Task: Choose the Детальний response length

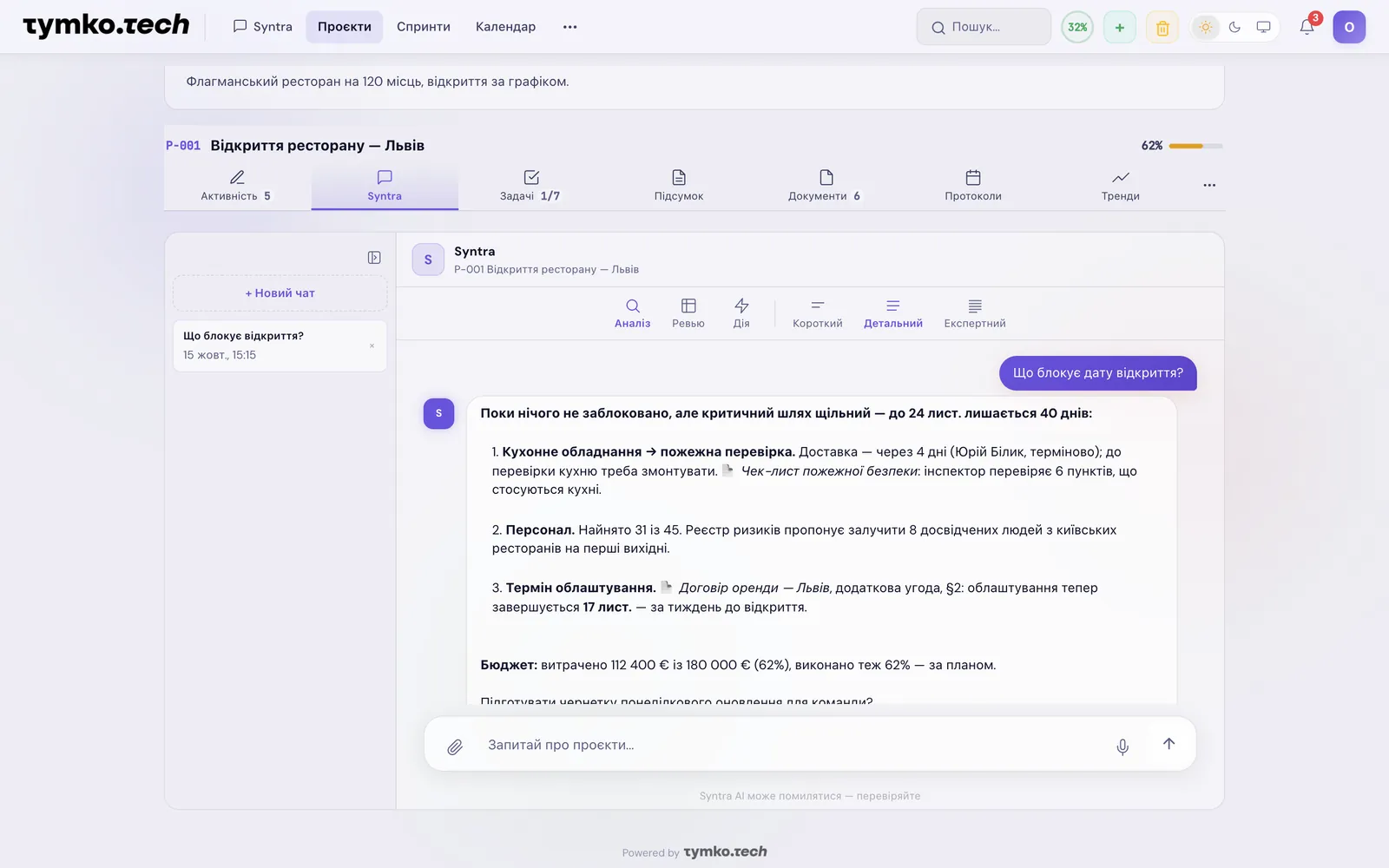Action: [893, 313]
